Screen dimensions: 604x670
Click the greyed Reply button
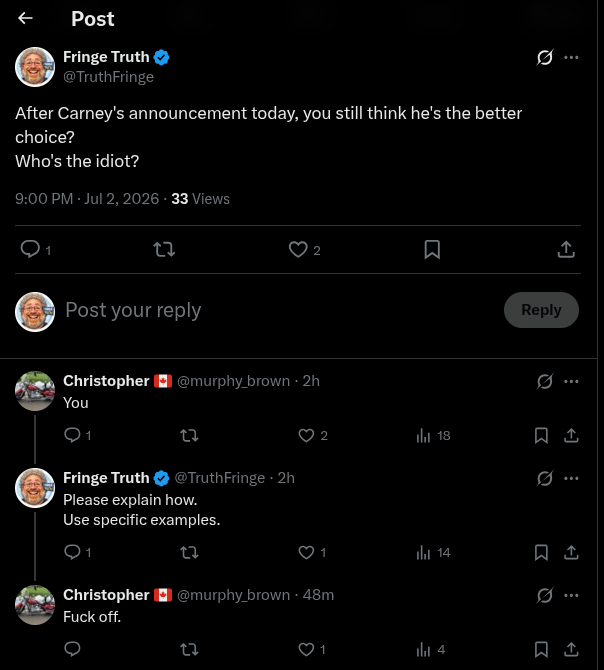(x=541, y=310)
